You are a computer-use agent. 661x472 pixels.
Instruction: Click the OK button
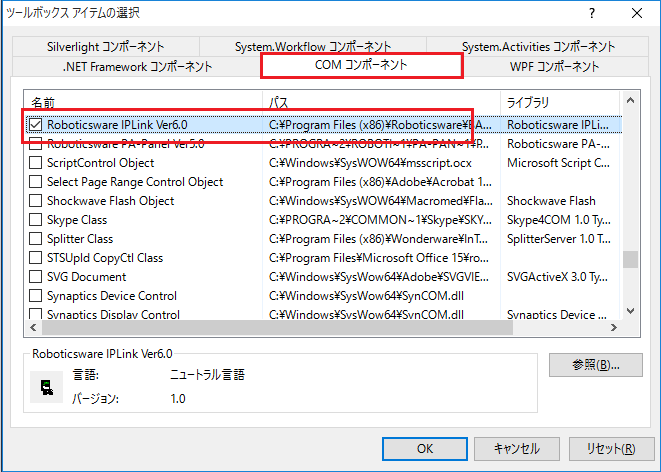[x=425, y=448]
